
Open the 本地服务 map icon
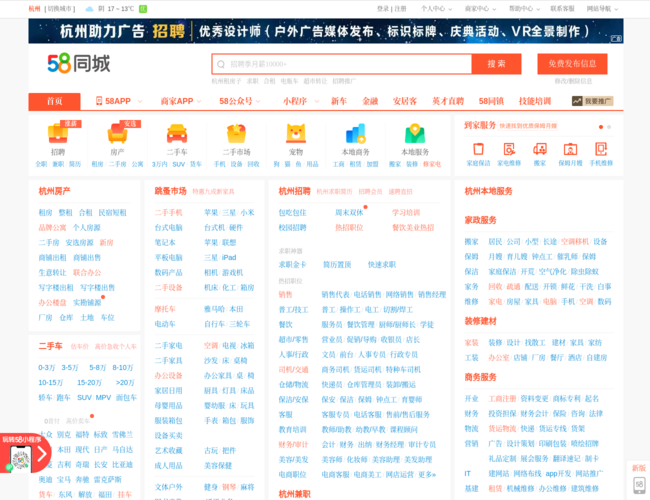click(x=415, y=133)
